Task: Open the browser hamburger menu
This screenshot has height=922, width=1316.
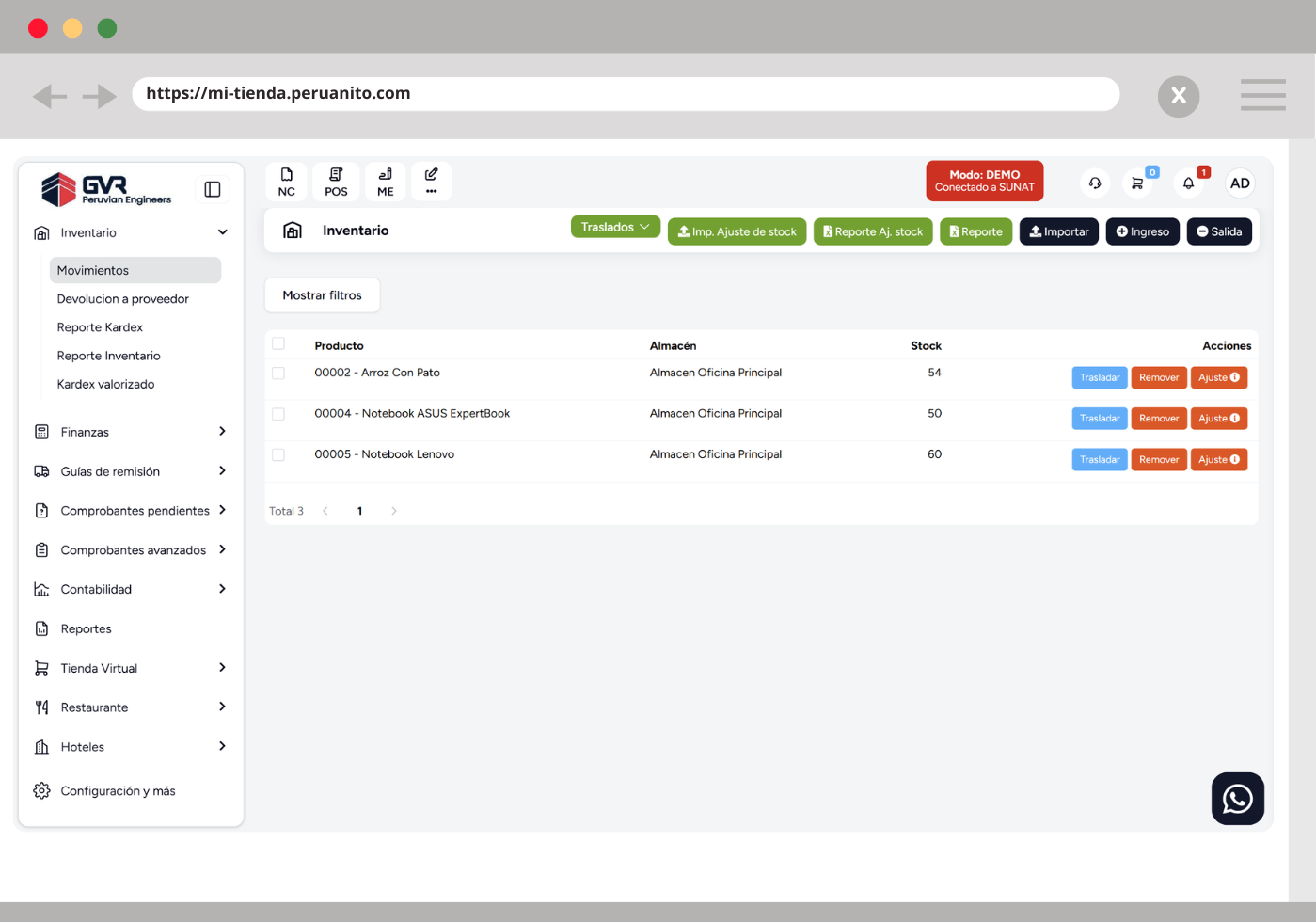Action: [x=1263, y=95]
